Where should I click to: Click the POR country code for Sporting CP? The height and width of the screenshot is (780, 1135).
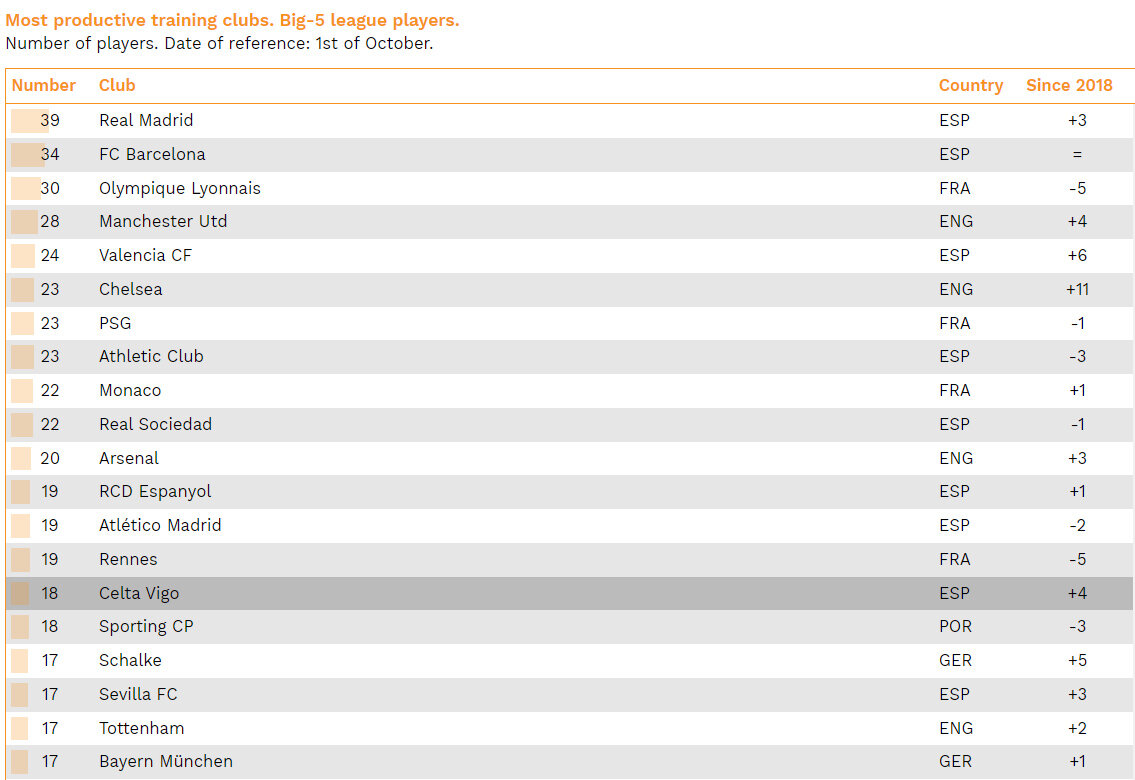[x=955, y=627]
